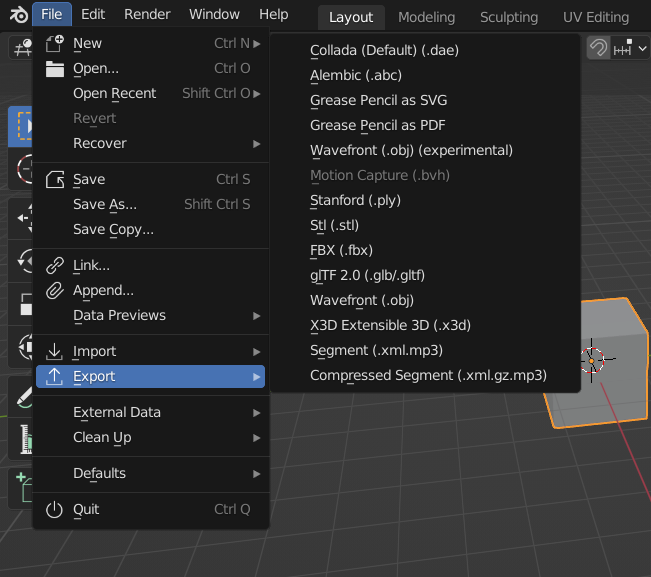Export as glTF 2.0 (.glb/.gltf)
Viewport: 651px width, 577px height.
click(x=425, y=275)
